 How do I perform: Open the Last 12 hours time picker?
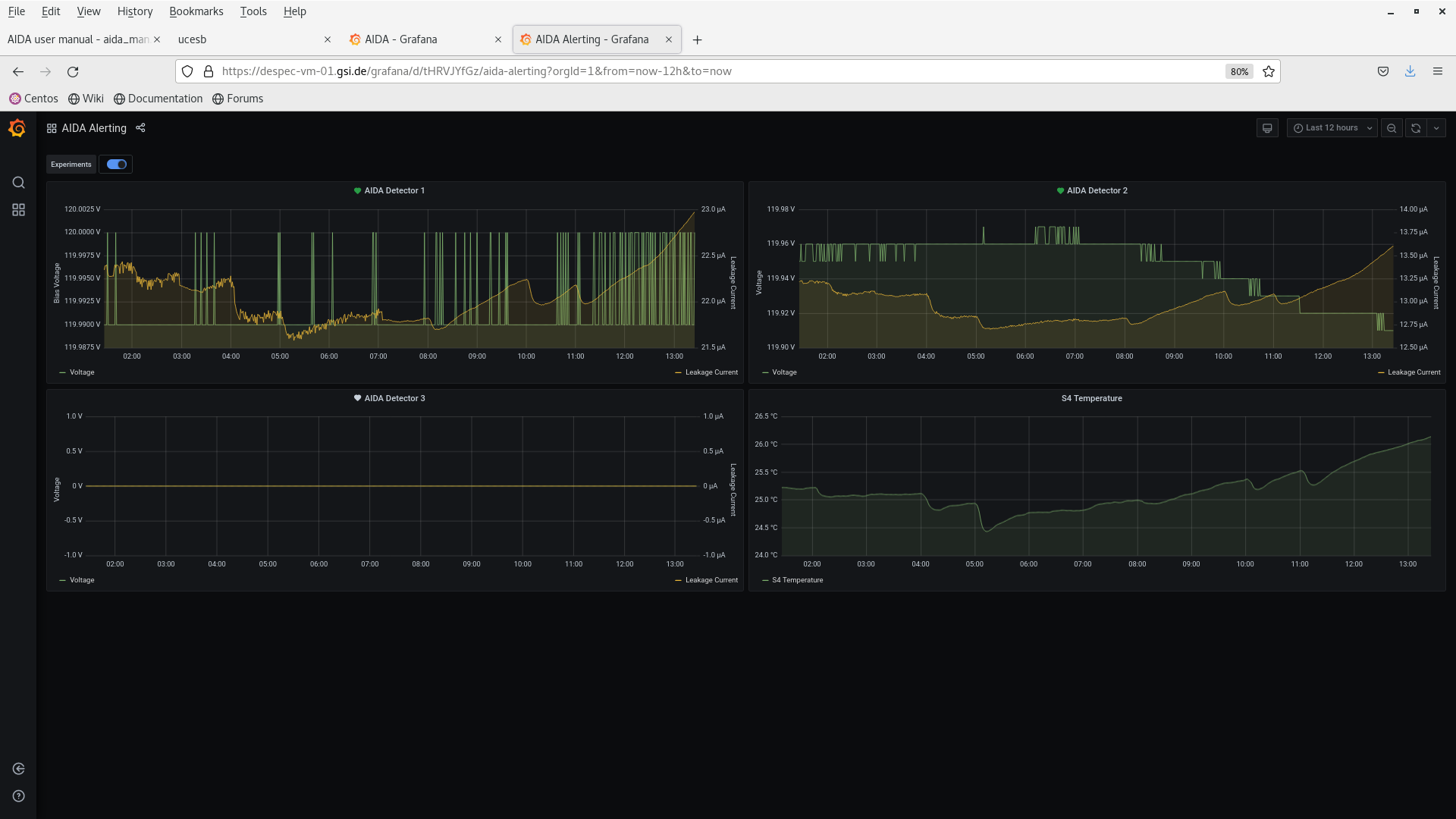click(1332, 128)
